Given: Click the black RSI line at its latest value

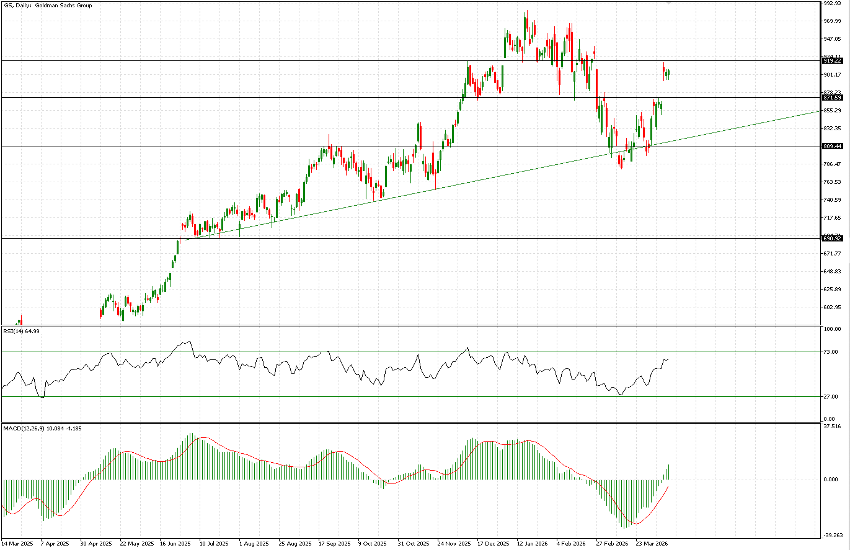Looking at the screenshot, I should 667,359.
